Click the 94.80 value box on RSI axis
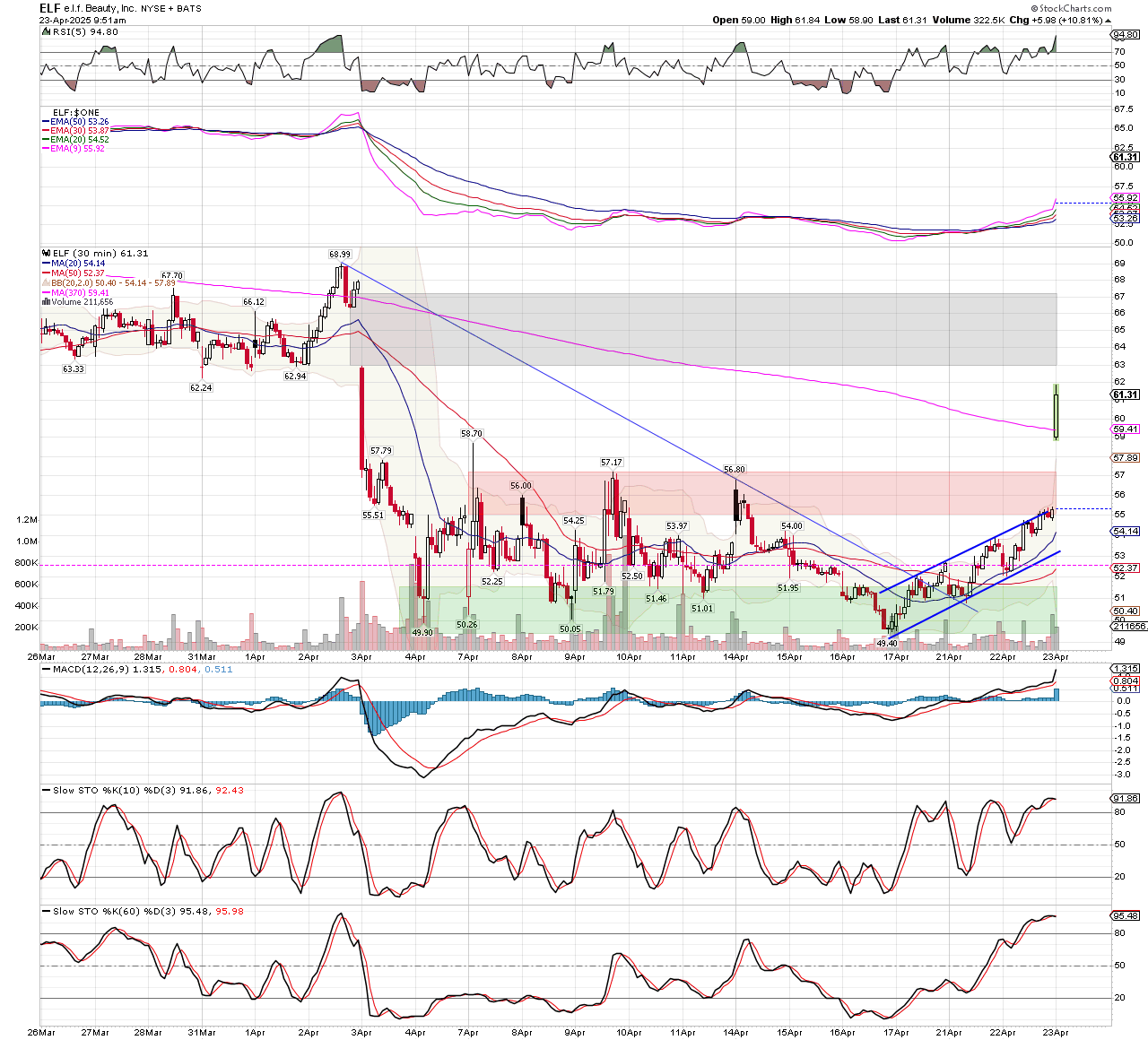Screen dimensions: 1148x1040 point(1126,35)
